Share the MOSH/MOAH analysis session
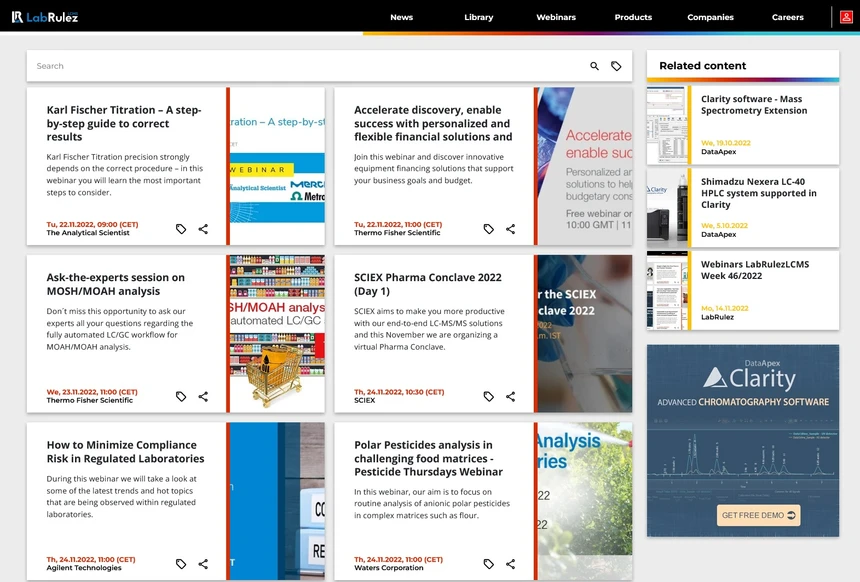This screenshot has width=860, height=582. pyautogui.click(x=203, y=396)
